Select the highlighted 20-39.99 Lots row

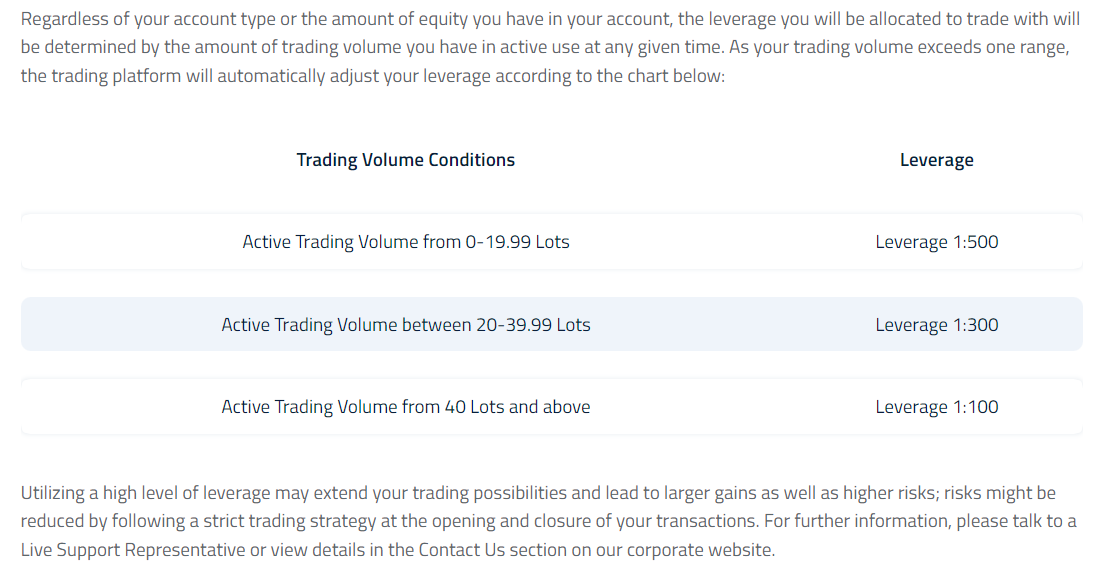point(551,324)
